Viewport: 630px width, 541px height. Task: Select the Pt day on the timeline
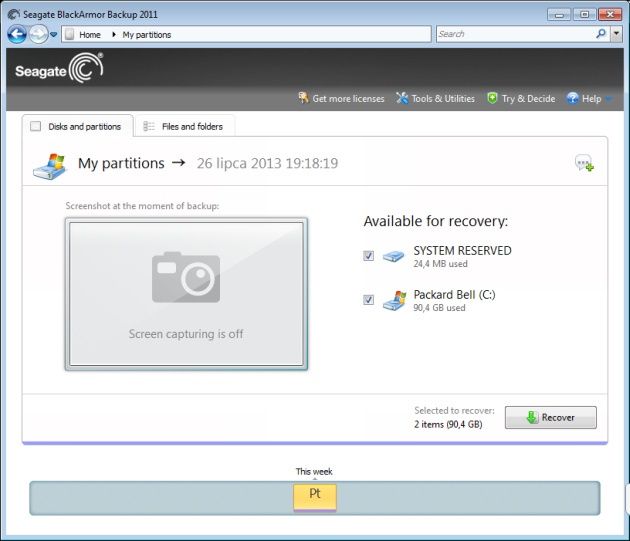click(x=315, y=497)
